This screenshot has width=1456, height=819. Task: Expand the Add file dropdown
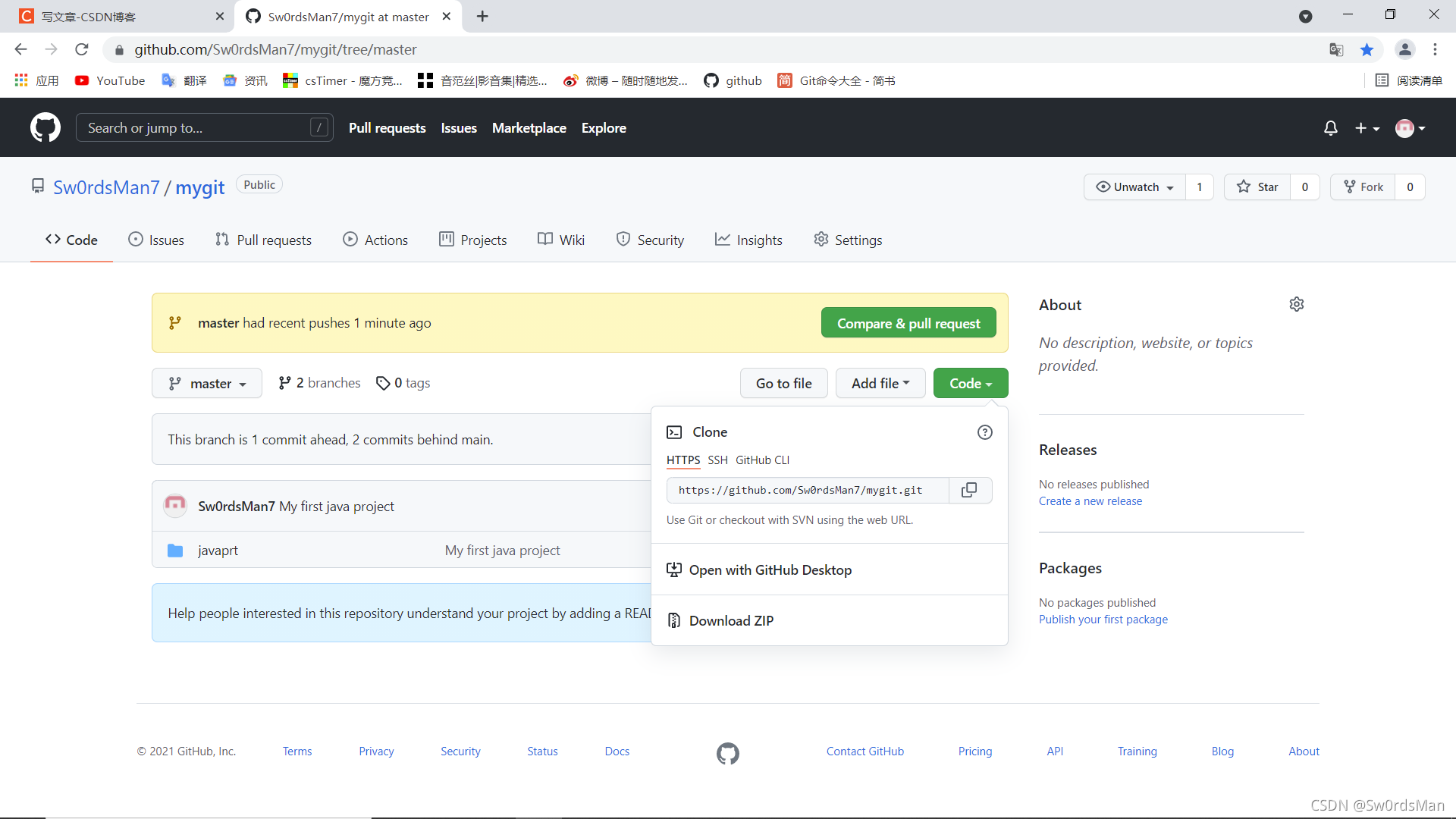[880, 383]
